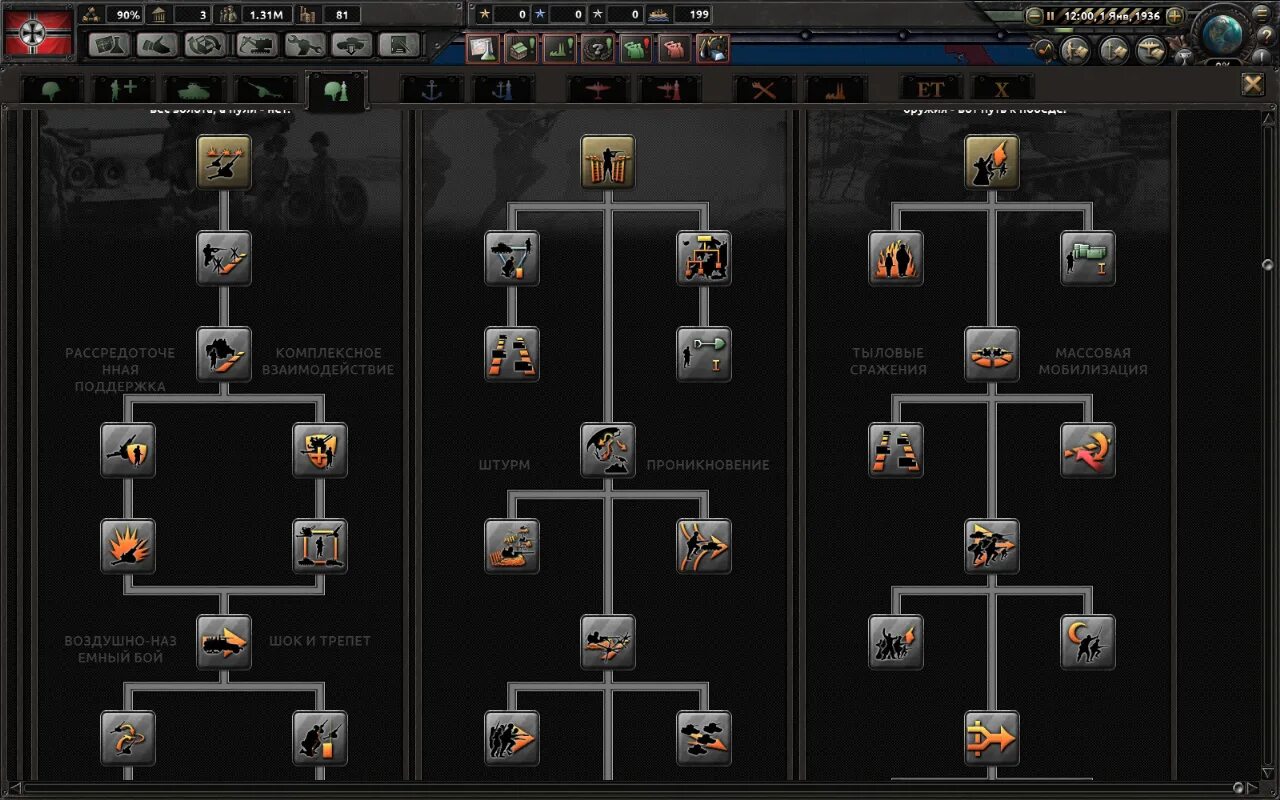Click the horizontal scrollbar handle at bottom
Screen dimensions: 1280x800
point(1238,789)
